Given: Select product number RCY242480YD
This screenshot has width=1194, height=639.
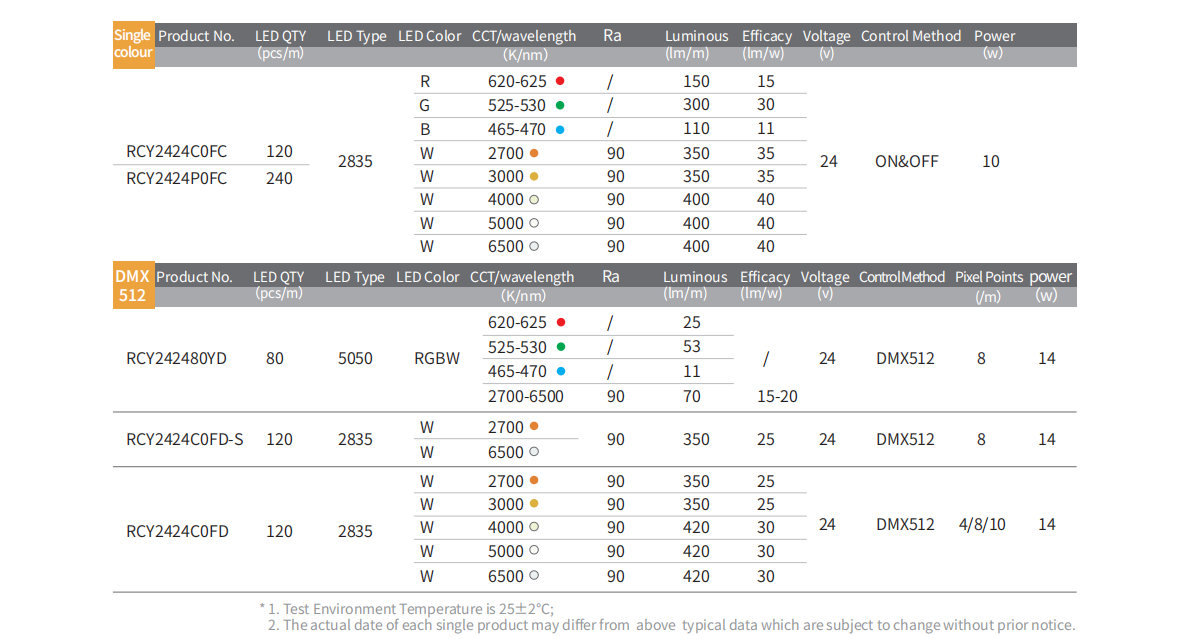Looking at the screenshot, I should pos(176,359).
